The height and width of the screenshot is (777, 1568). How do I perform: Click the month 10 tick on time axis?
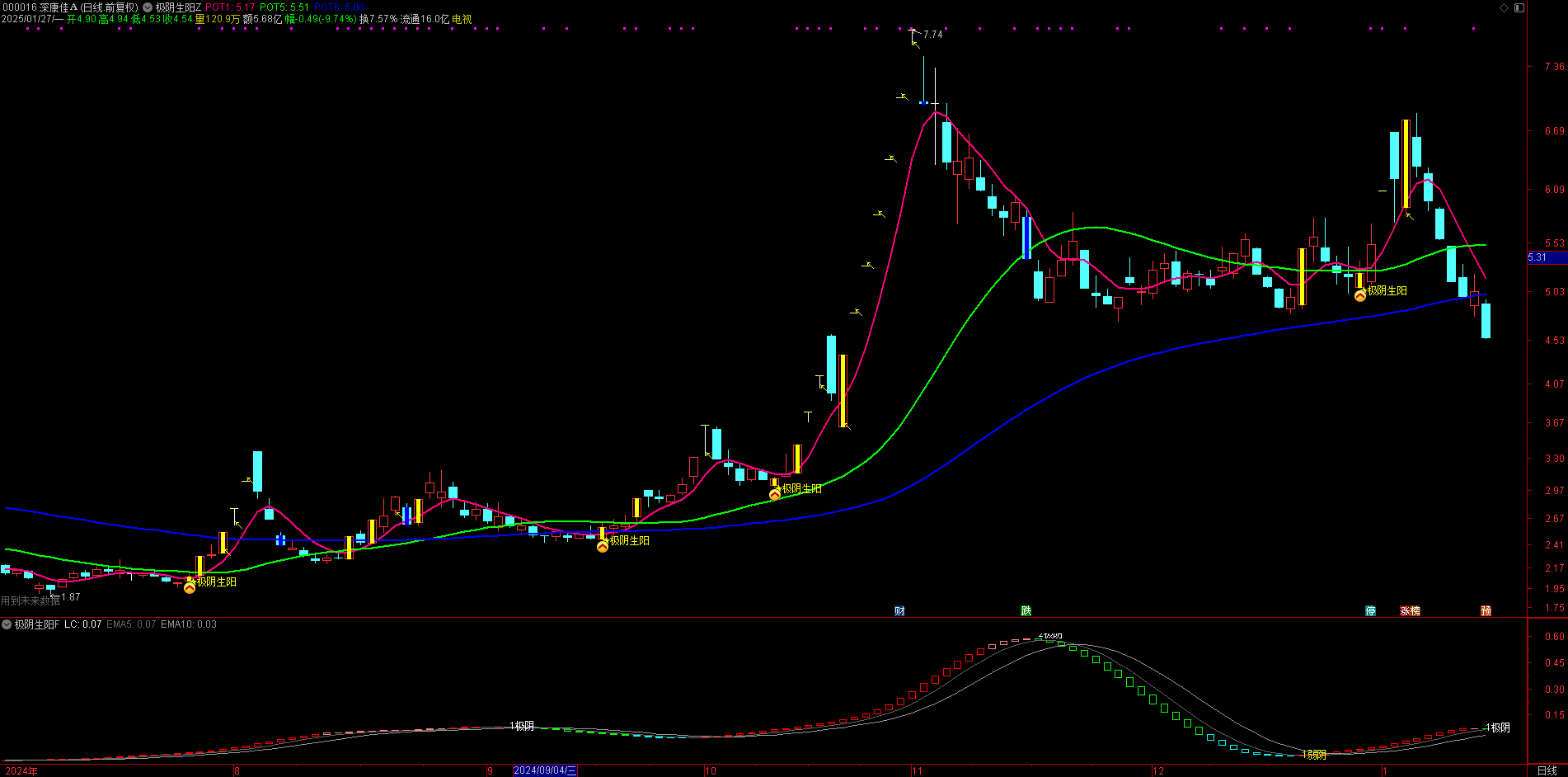click(711, 771)
